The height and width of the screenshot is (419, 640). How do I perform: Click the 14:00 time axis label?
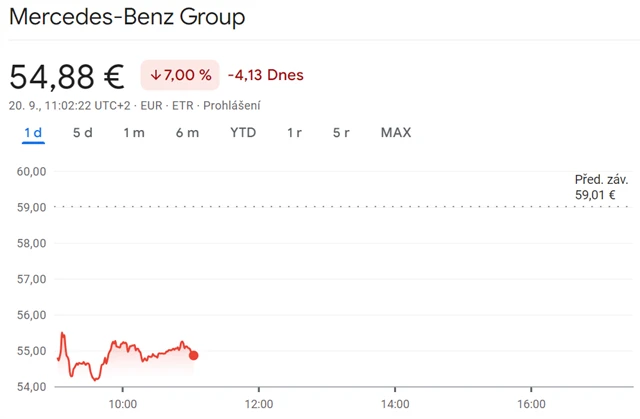(395, 404)
